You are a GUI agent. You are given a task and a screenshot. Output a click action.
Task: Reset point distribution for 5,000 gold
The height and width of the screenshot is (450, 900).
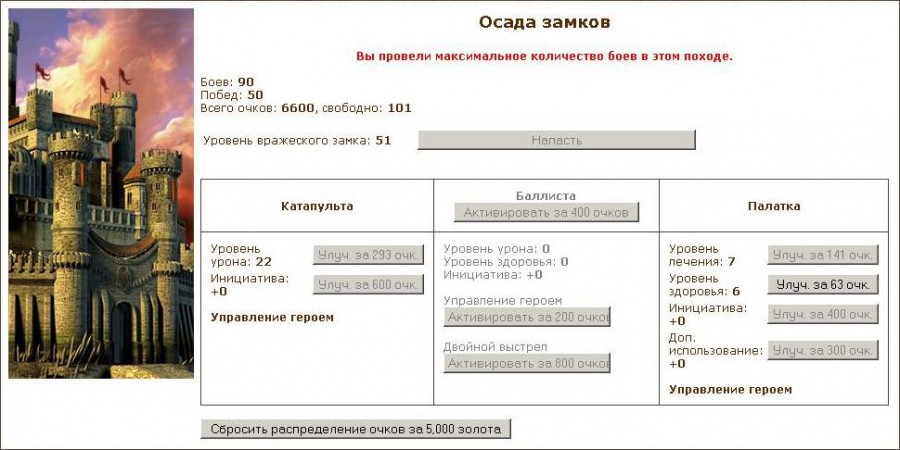point(355,429)
